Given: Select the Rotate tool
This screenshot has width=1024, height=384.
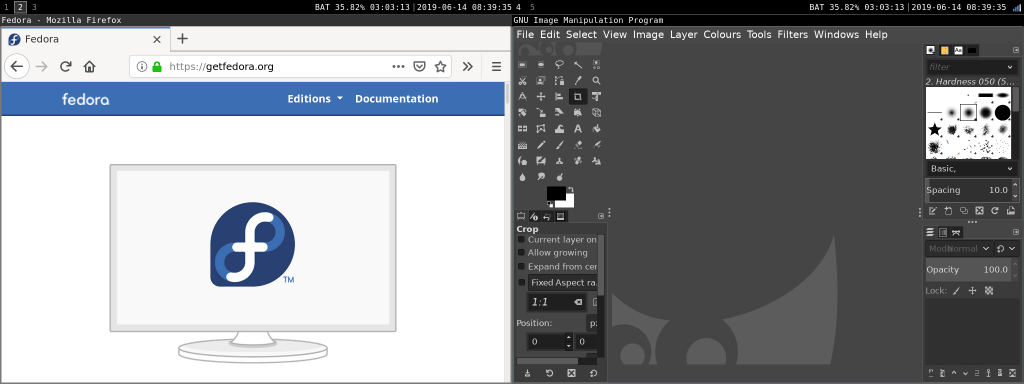Looking at the screenshot, I should point(522,113).
